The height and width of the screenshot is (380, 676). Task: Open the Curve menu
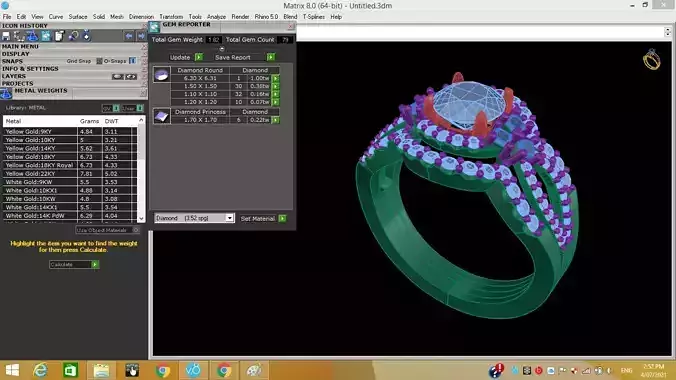[x=56, y=17]
